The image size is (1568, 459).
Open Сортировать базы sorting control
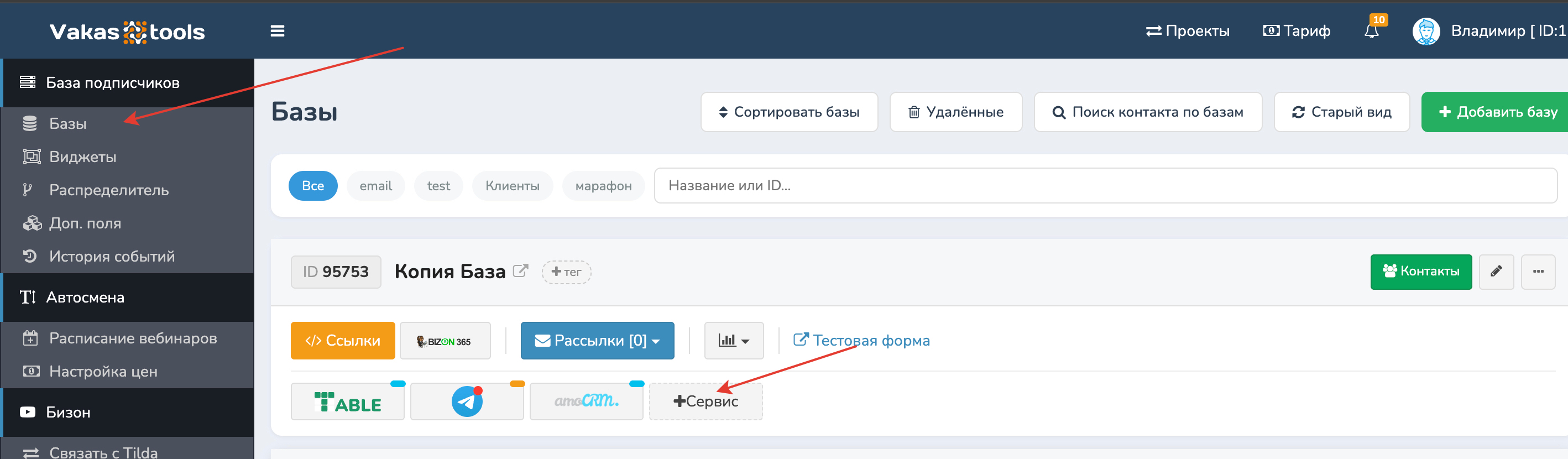click(789, 112)
